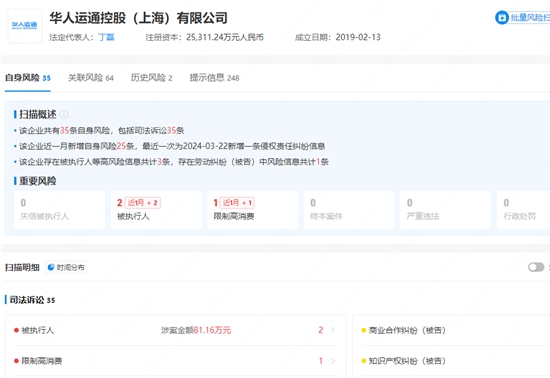Open the 行政处罚 risk card
This screenshot has width=550, height=378.
[523, 210]
